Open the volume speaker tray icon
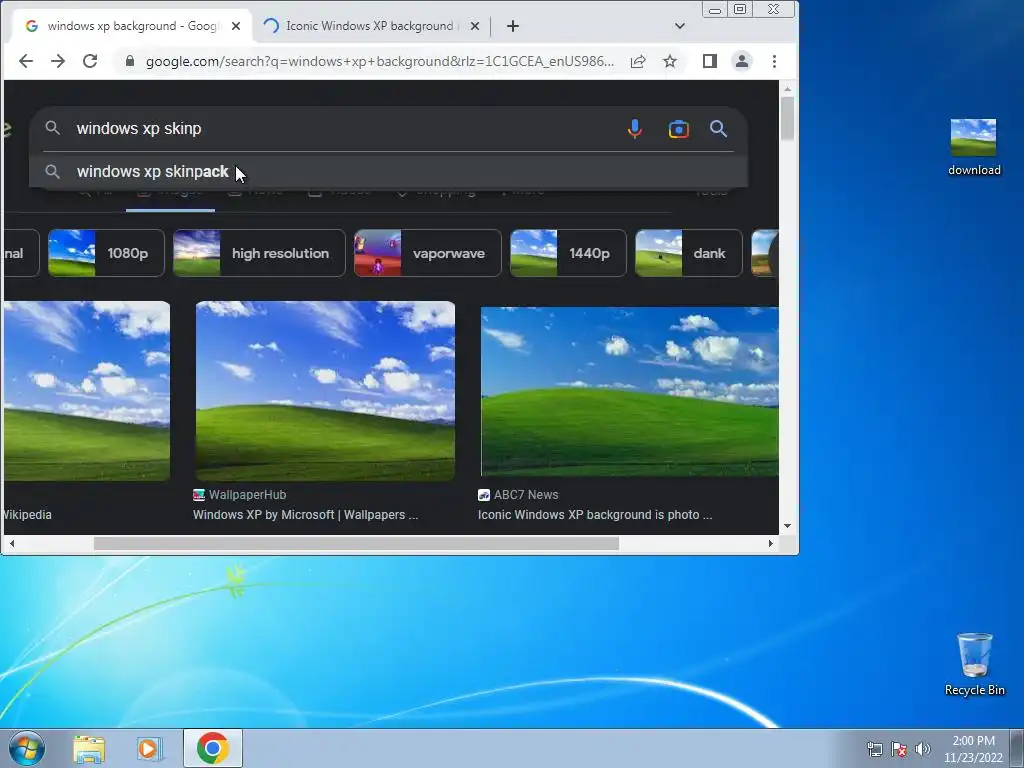 click(923, 749)
